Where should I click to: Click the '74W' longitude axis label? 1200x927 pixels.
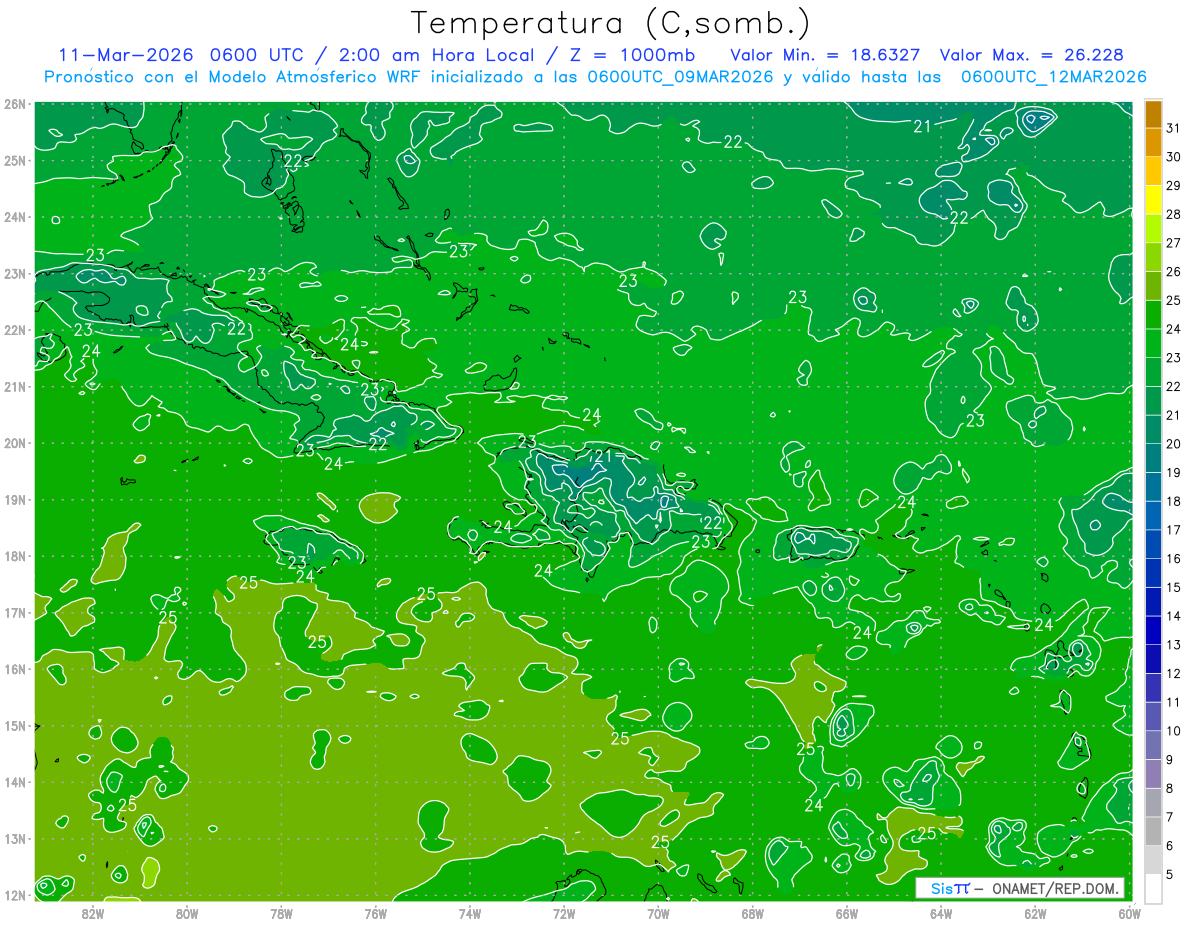pos(469,913)
